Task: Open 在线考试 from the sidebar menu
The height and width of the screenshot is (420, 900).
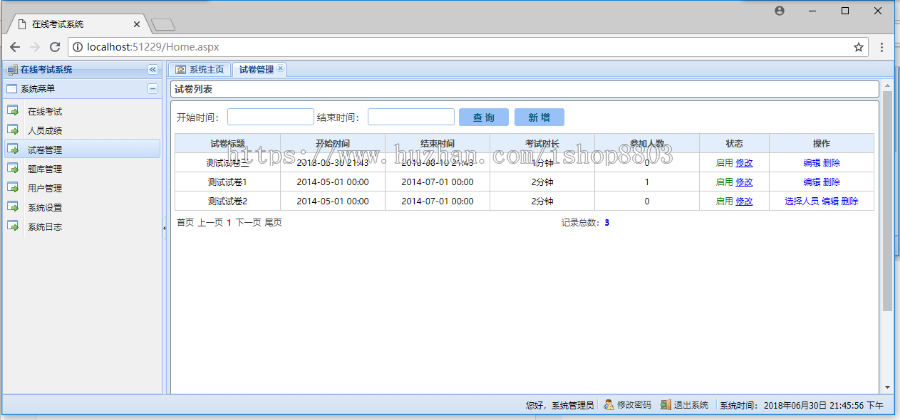Action: [45, 112]
